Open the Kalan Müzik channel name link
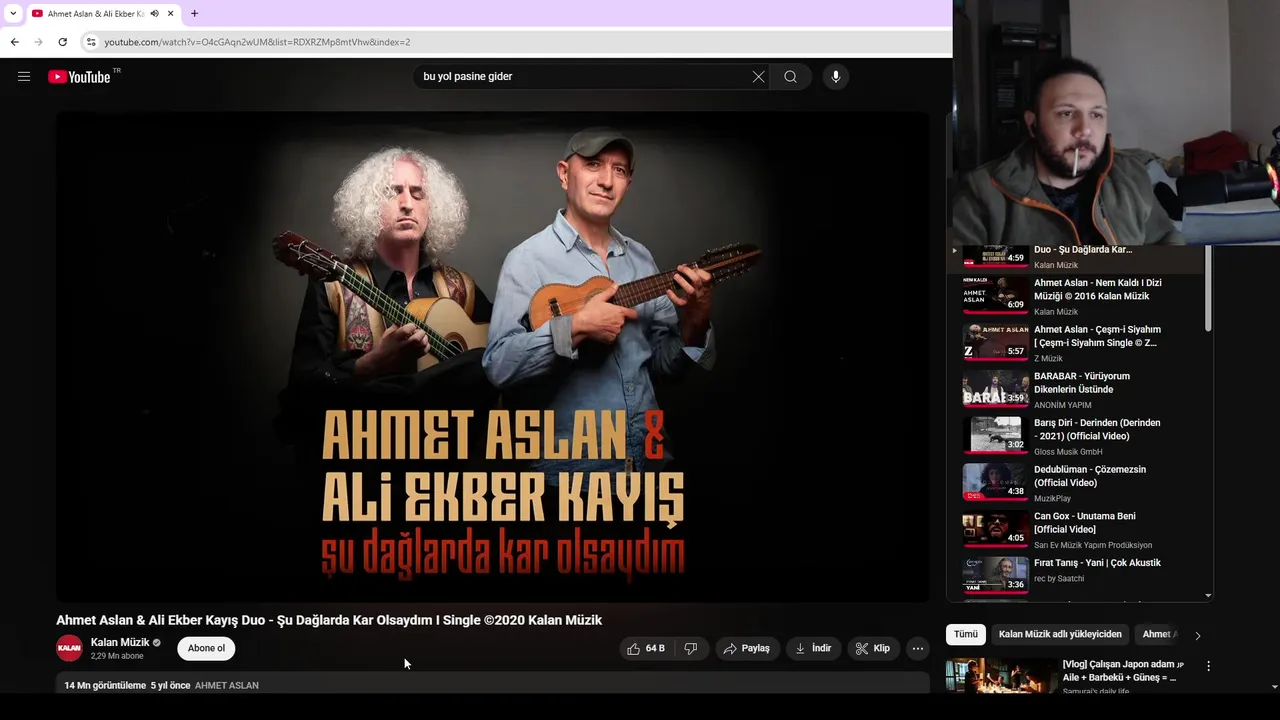 tap(120, 643)
